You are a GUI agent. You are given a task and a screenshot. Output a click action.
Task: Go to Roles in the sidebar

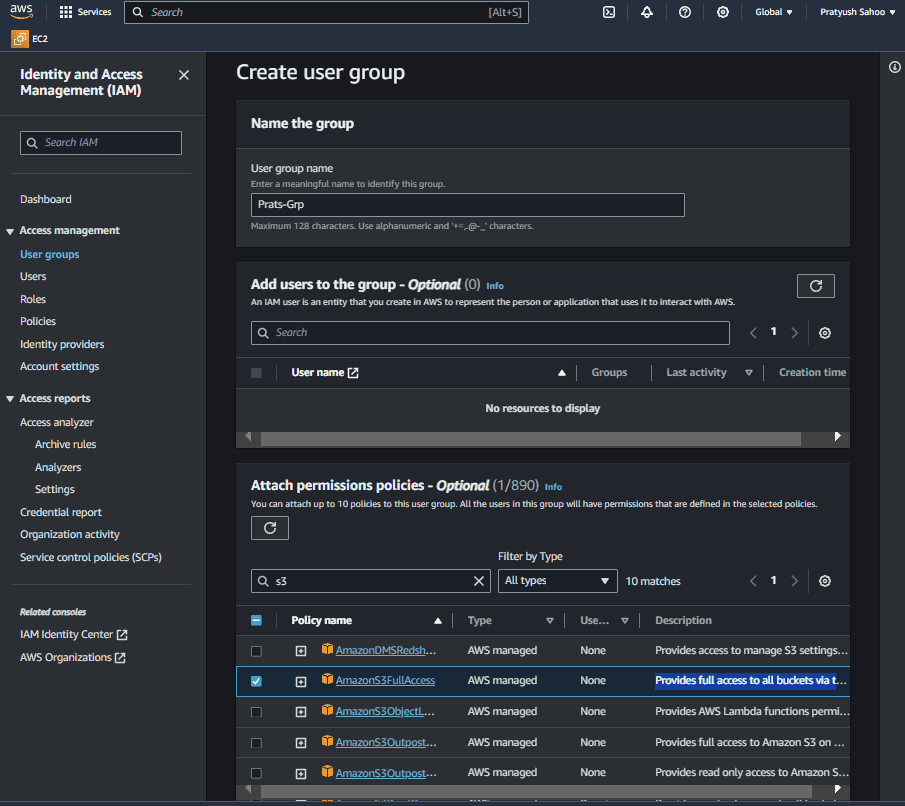[33, 299]
